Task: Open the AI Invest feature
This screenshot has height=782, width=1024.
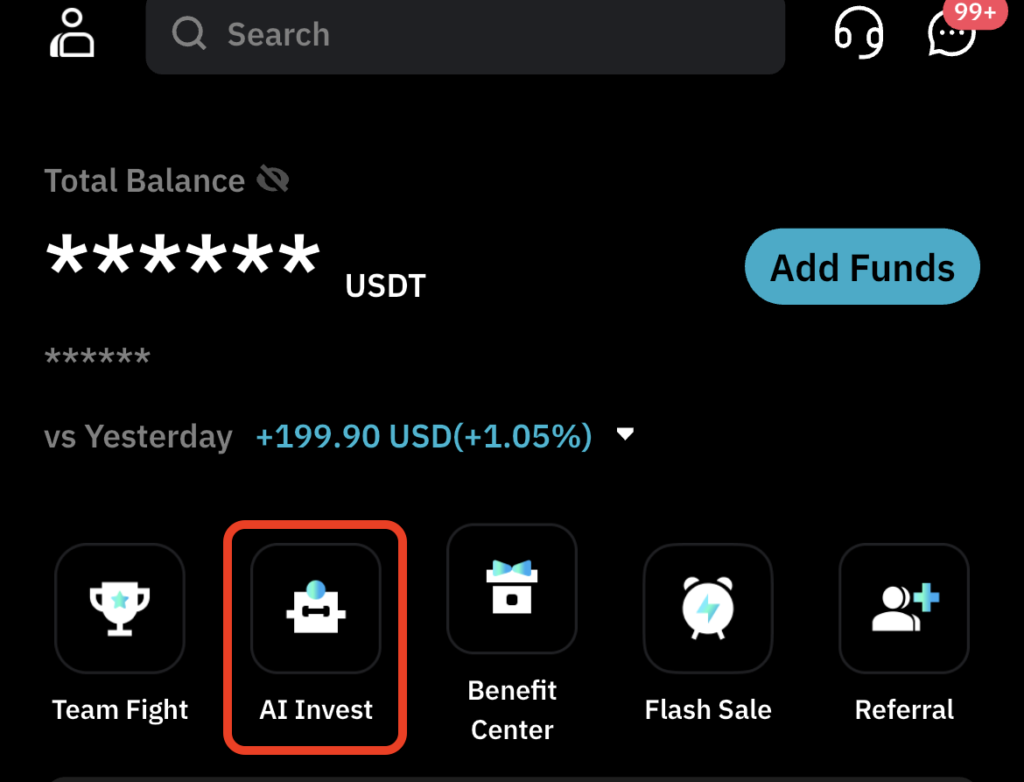Action: [x=316, y=607]
